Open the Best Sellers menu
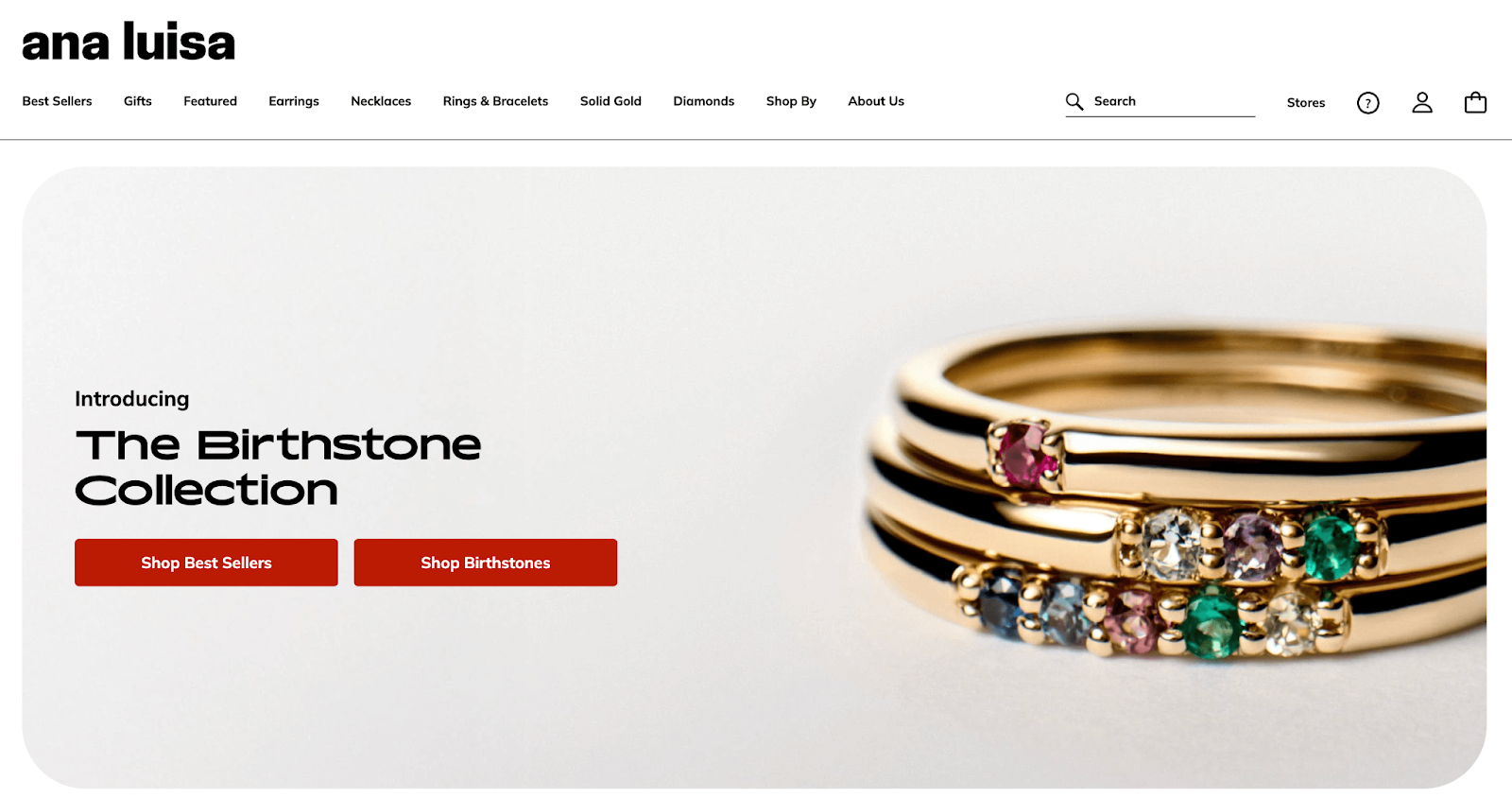 [57, 101]
